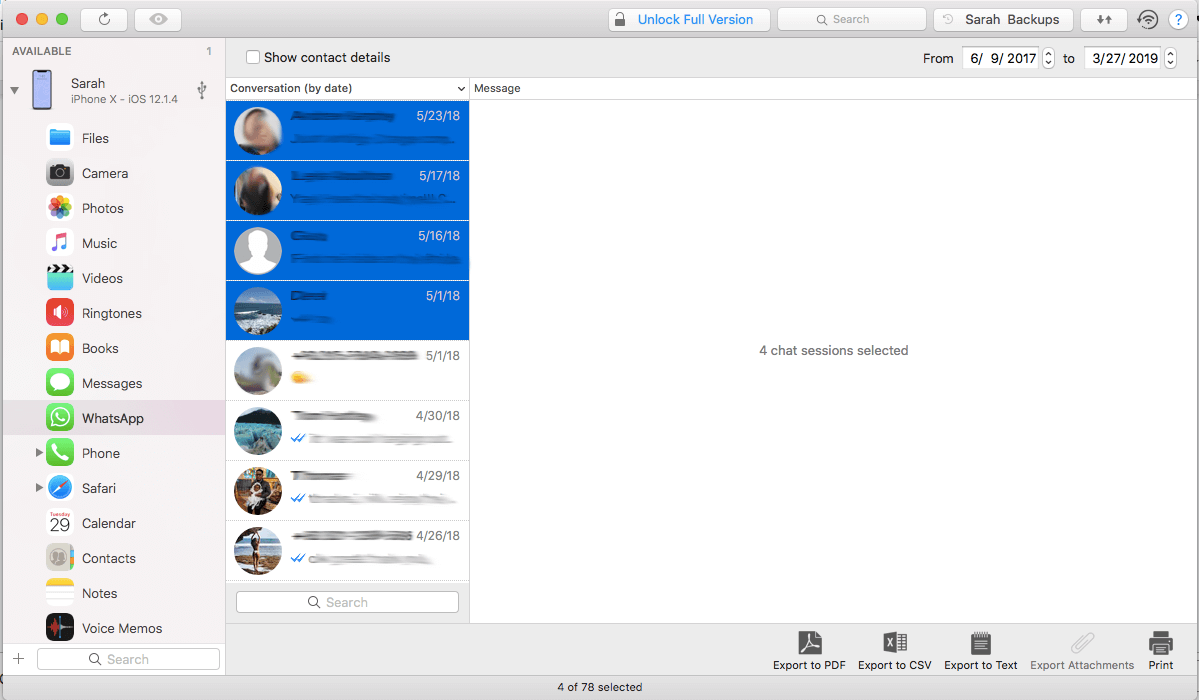Open the Books section icon
The height and width of the screenshot is (700, 1199).
pyautogui.click(x=60, y=348)
